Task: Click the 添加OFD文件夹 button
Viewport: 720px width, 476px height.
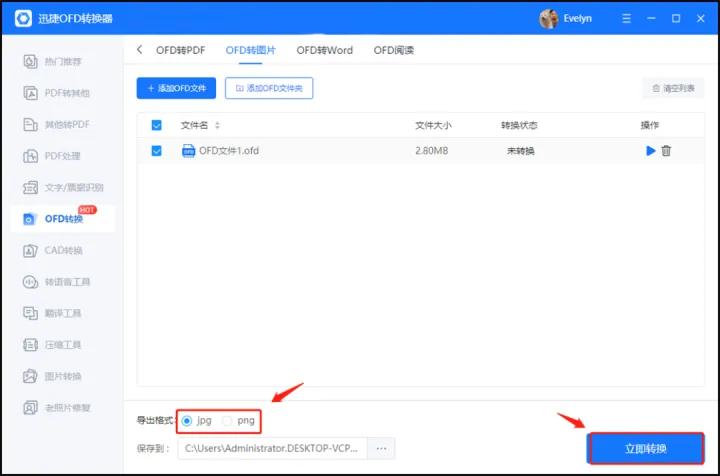Action: pyautogui.click(x=269, y=88)
